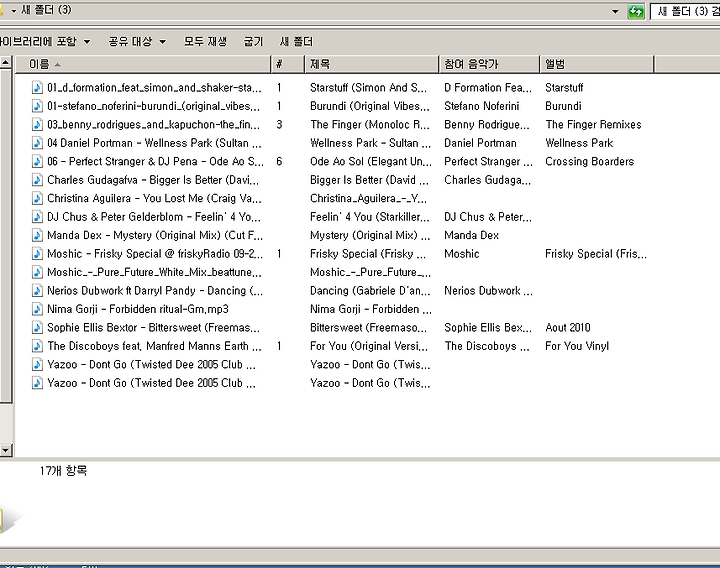Click the search box for 새 폴더 (3)
This screenshot has height=568, width=720.
(x=685, y=11)
